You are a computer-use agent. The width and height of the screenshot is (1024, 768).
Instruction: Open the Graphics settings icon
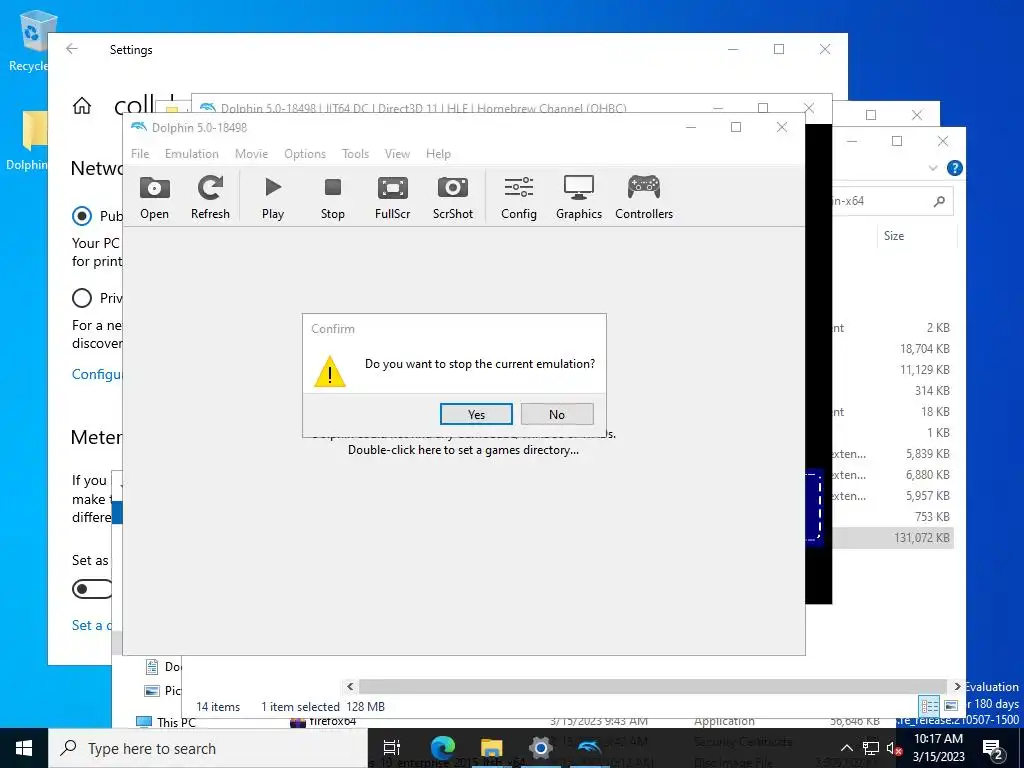tap(579, 198)
